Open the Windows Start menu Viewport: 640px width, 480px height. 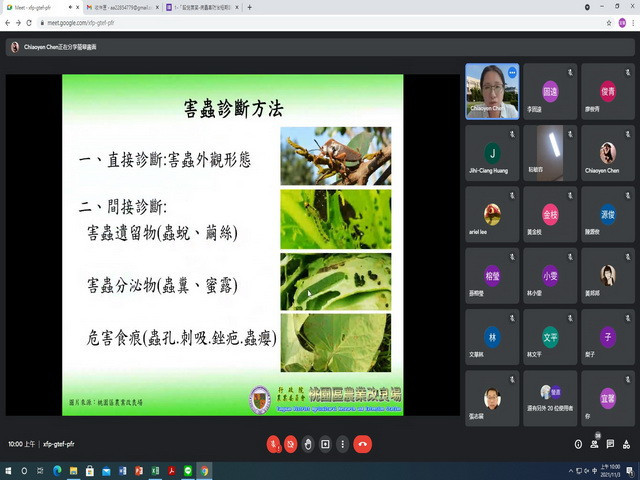pyautogui.click(x=8, y=471)
